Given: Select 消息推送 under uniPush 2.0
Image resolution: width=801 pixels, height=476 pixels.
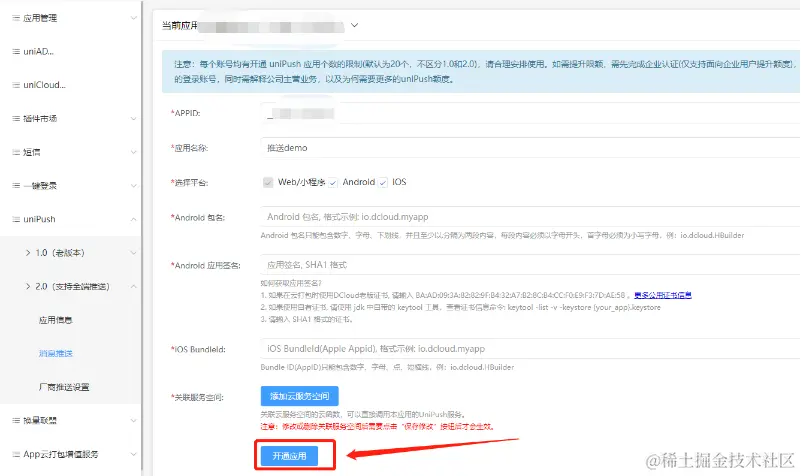Looking at the screenshot, I should (x=55, y=353).
